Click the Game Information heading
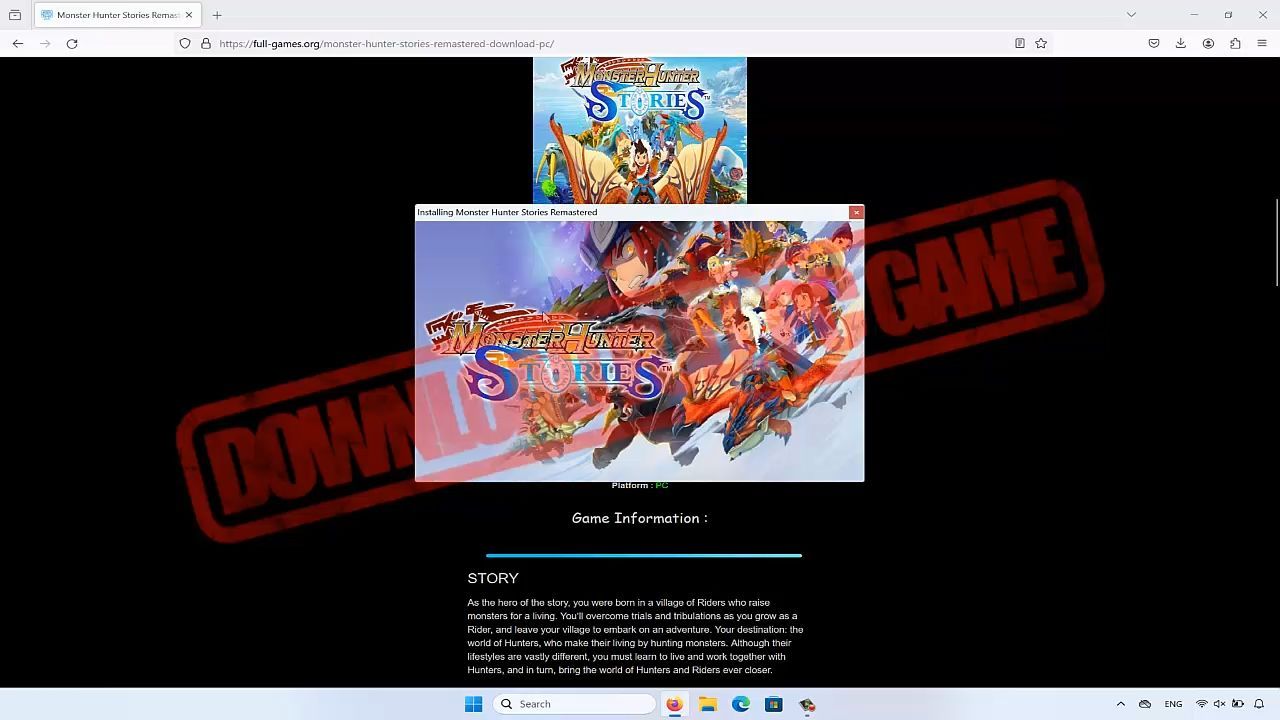This screenshot has height=720, width=1280. click(x=640, y=518)
